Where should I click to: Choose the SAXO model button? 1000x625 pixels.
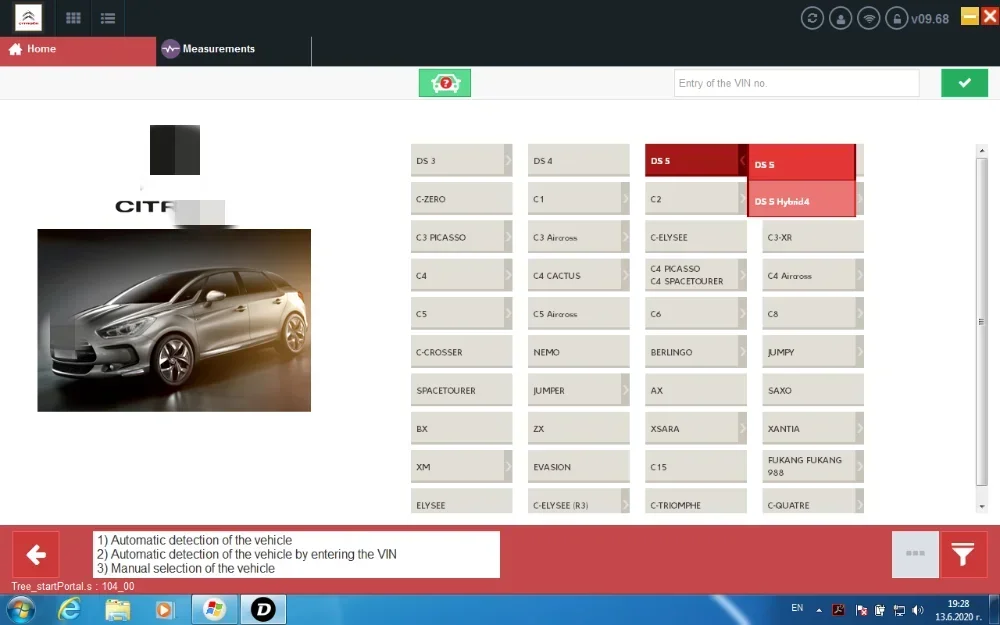click(x=812, y=390)
